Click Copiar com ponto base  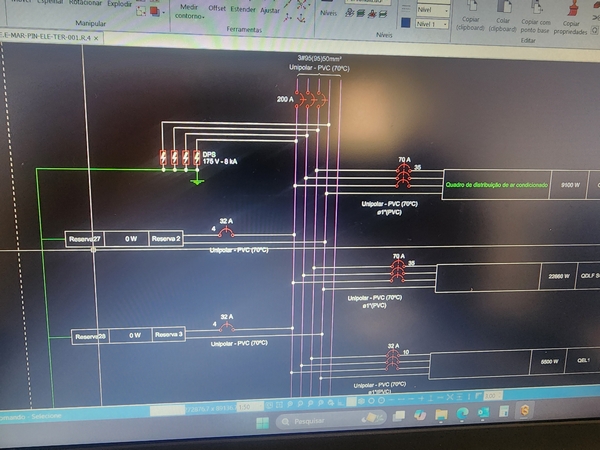click(x=537, y=10)
